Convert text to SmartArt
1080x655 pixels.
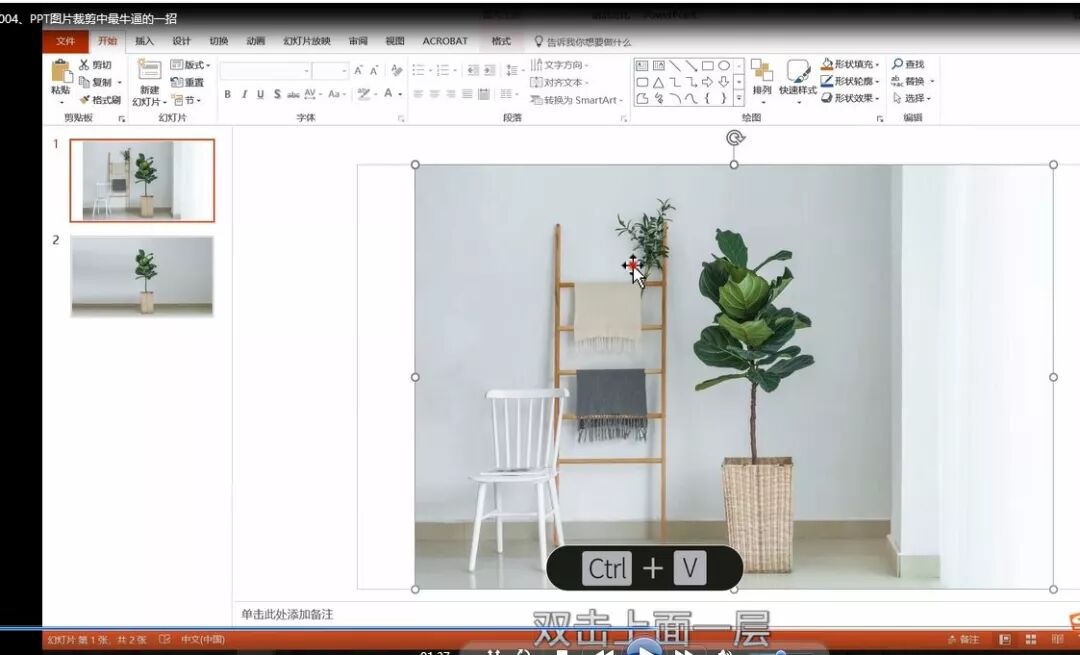576,100
